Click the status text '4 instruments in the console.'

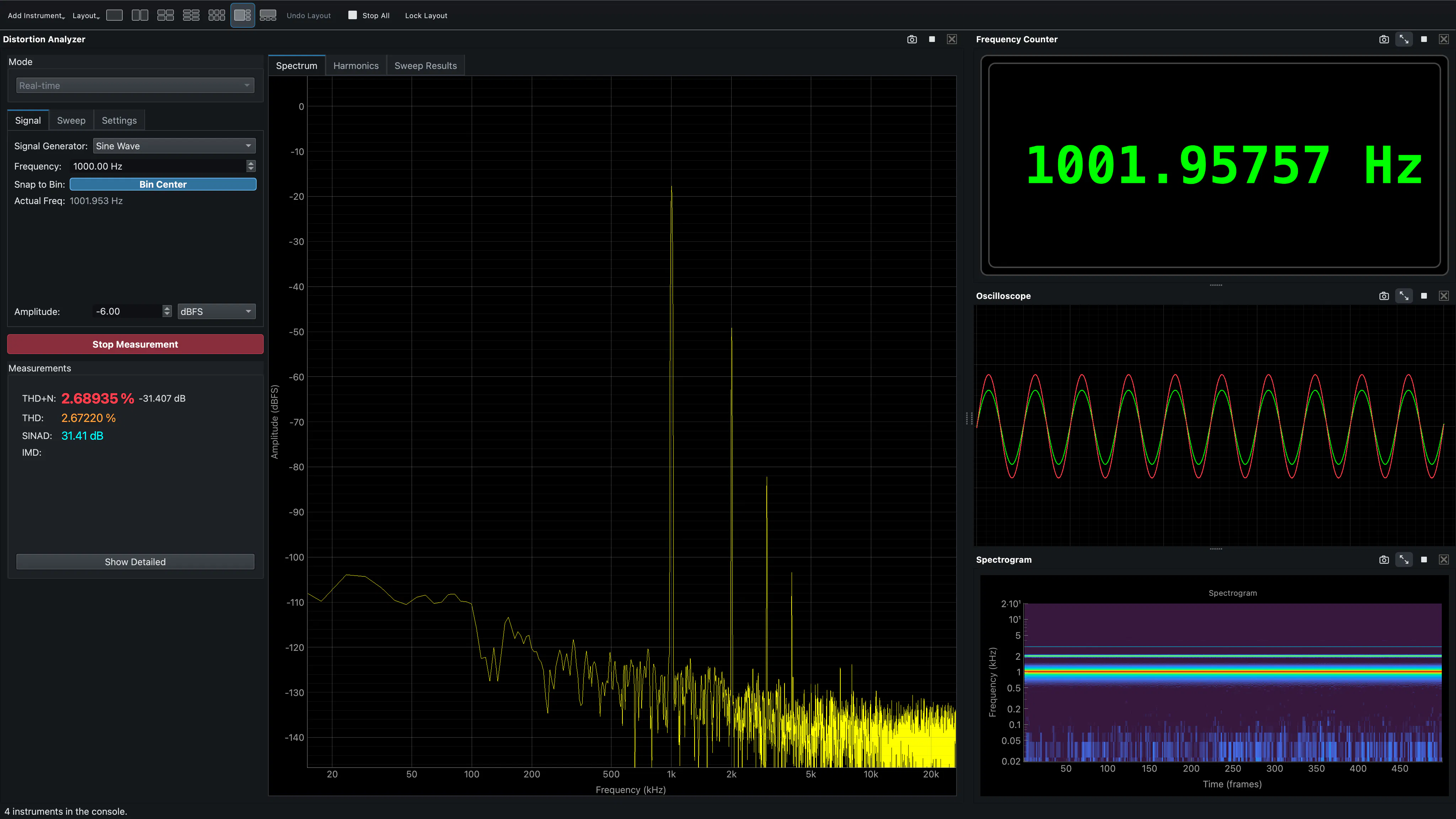tap(65, 812)
